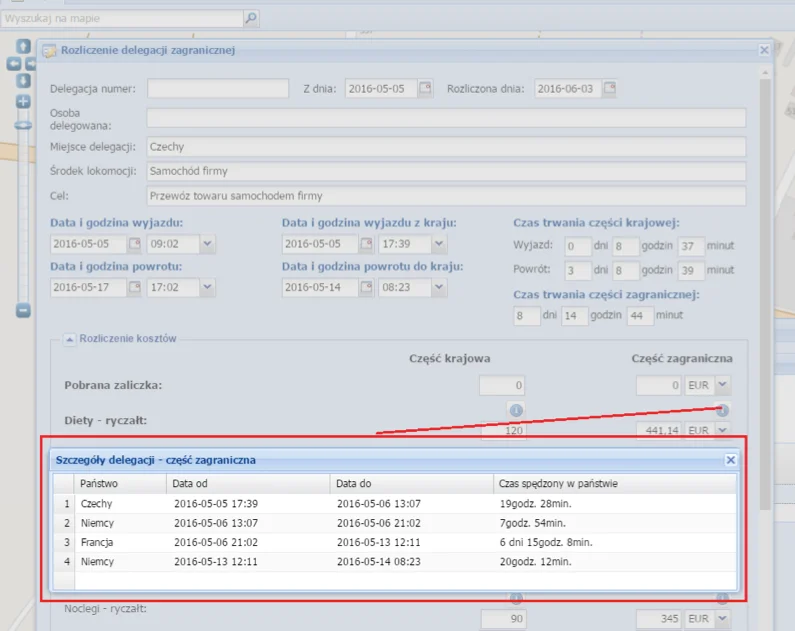795x631 pixels.
Task: Open time dropdown showing 17:02
Action: pyautogui.click(x=207, y=287)
